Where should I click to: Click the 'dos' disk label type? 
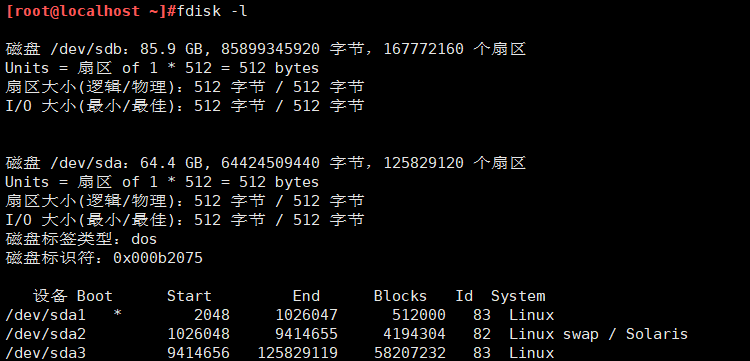coord(144,239)
